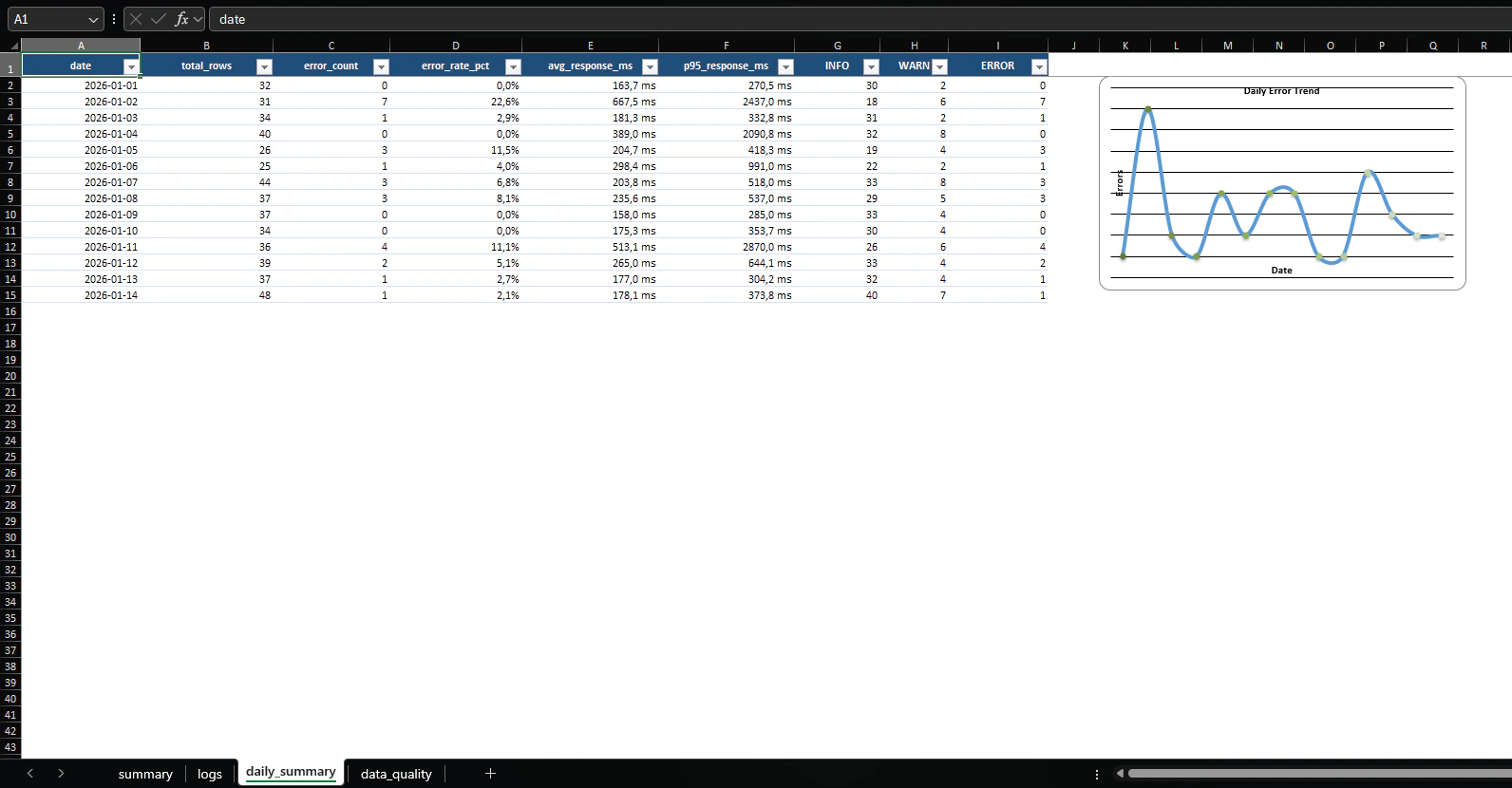Click cell with value 667,5 ms
The image size is (1512, 788).
[x=590, y=102]
